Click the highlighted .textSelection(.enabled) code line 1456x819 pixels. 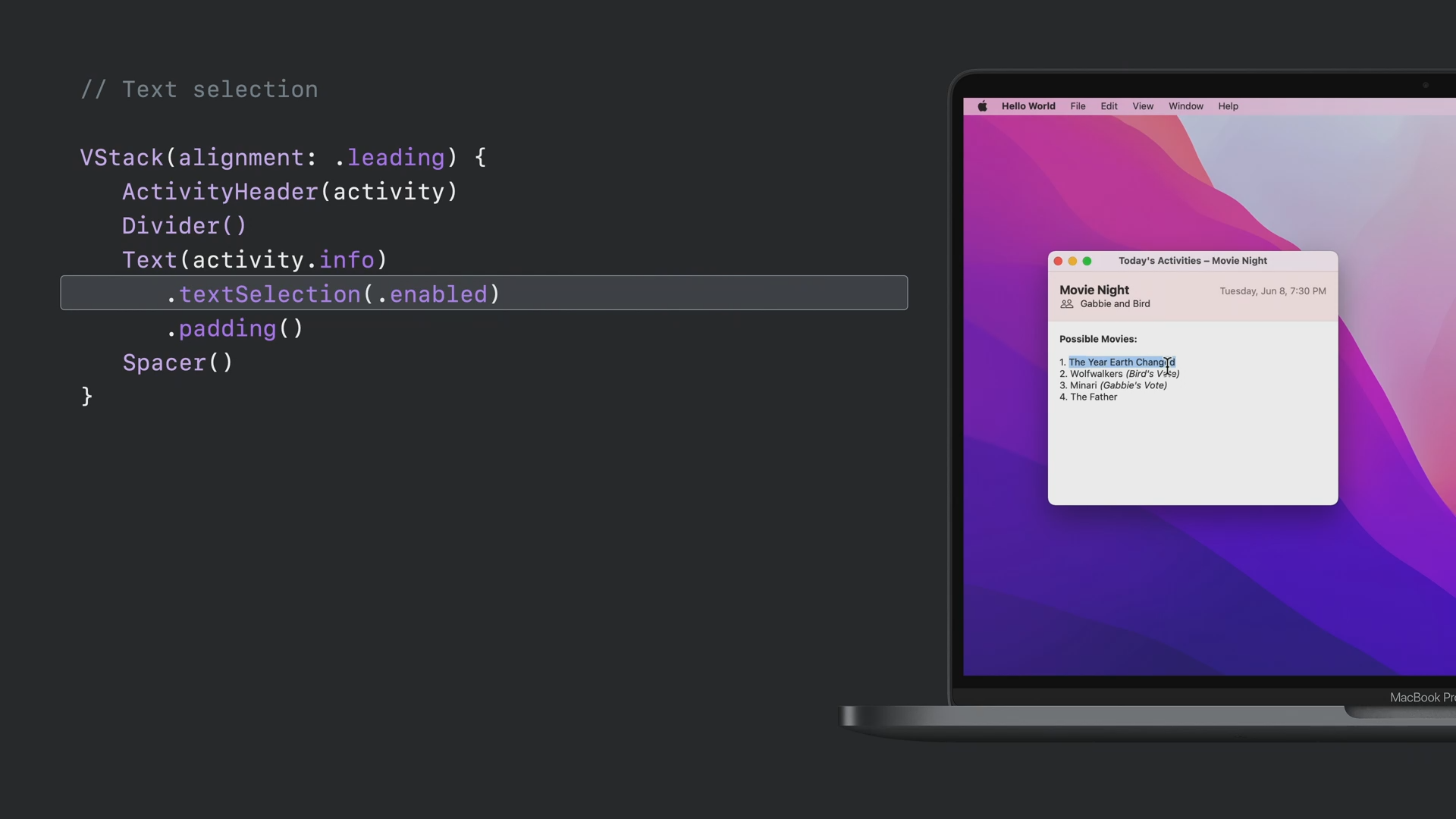pyautogui.click(x=334, y=293)
